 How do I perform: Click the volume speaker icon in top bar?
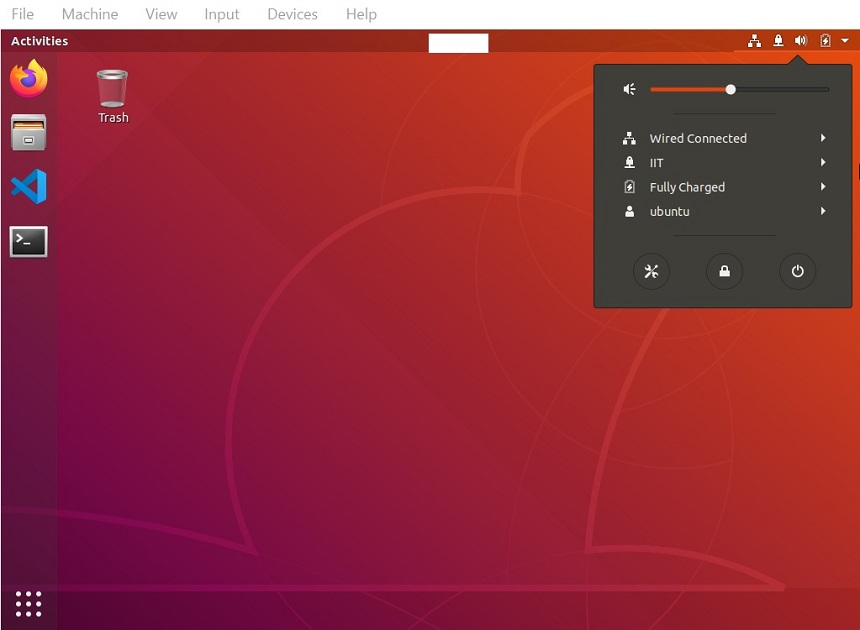(x=801, y=41)
